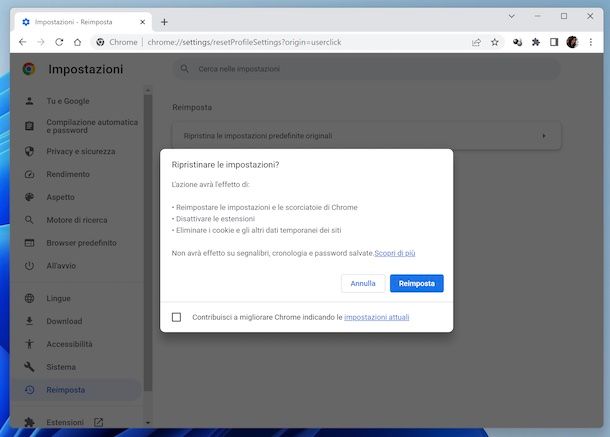This screenshot has width=610, height=437.
Task: Close the Impostazioni - Reimposta tab
Action: [142, 22]
